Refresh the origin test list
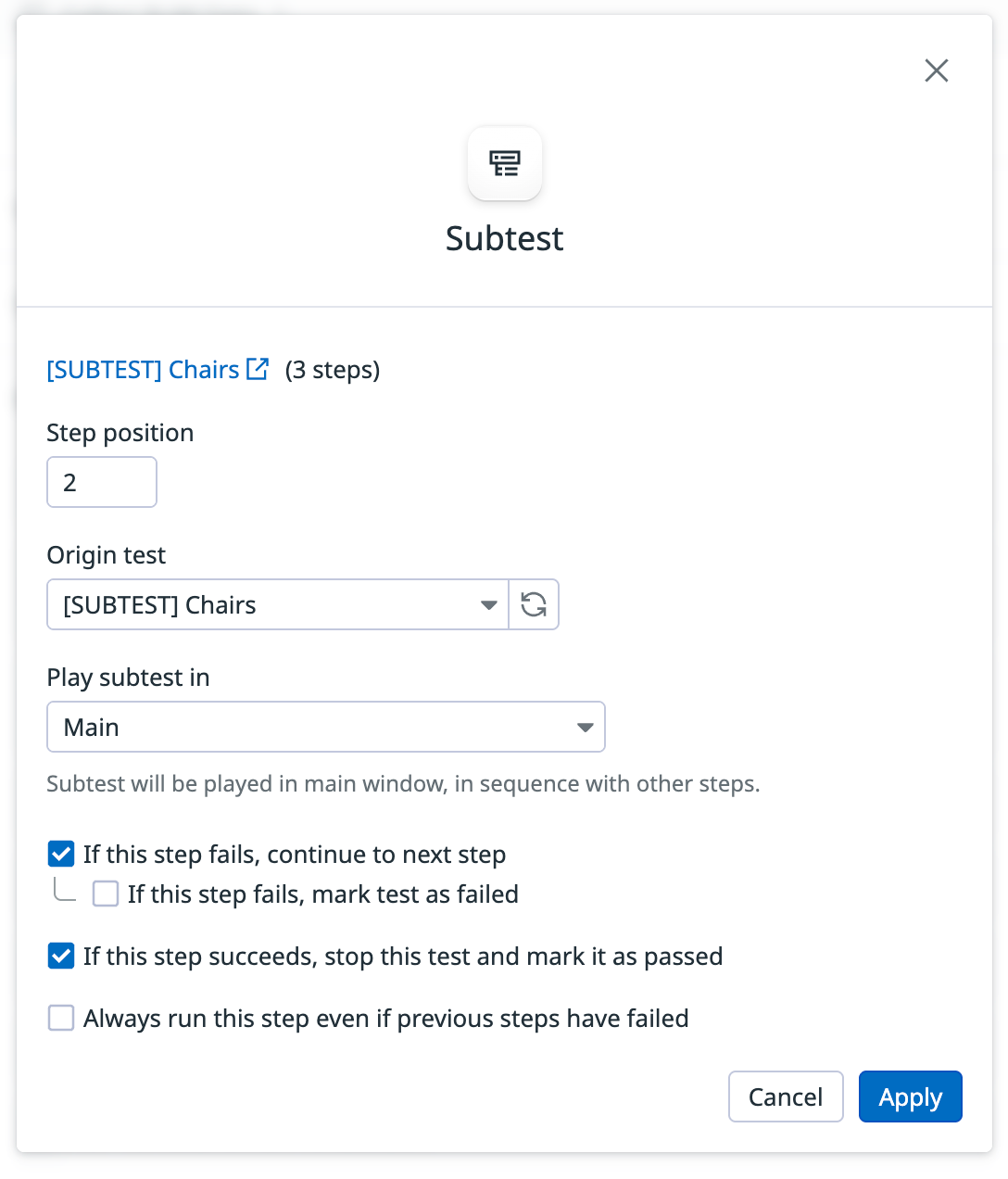1008x1179 pixels. pyautogui.click(x=534, y=604)
